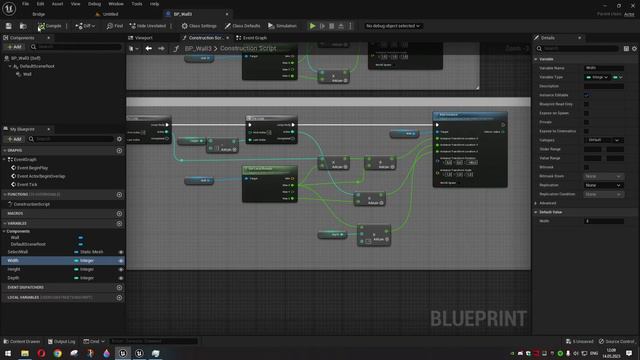Click the Browse to asset icon
640x360 pixels.
pyautogui.click(x=23, y=26)
